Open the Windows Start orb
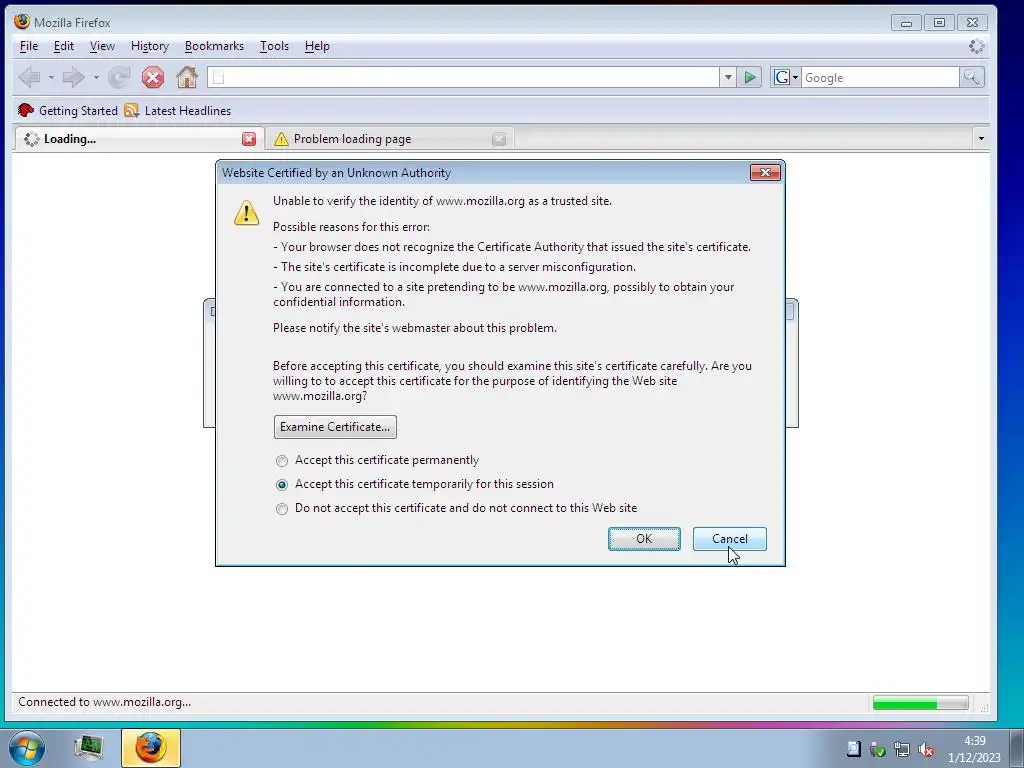Image resolution: width=1024 pixels, height=768 pixels. tap(27, 748)
